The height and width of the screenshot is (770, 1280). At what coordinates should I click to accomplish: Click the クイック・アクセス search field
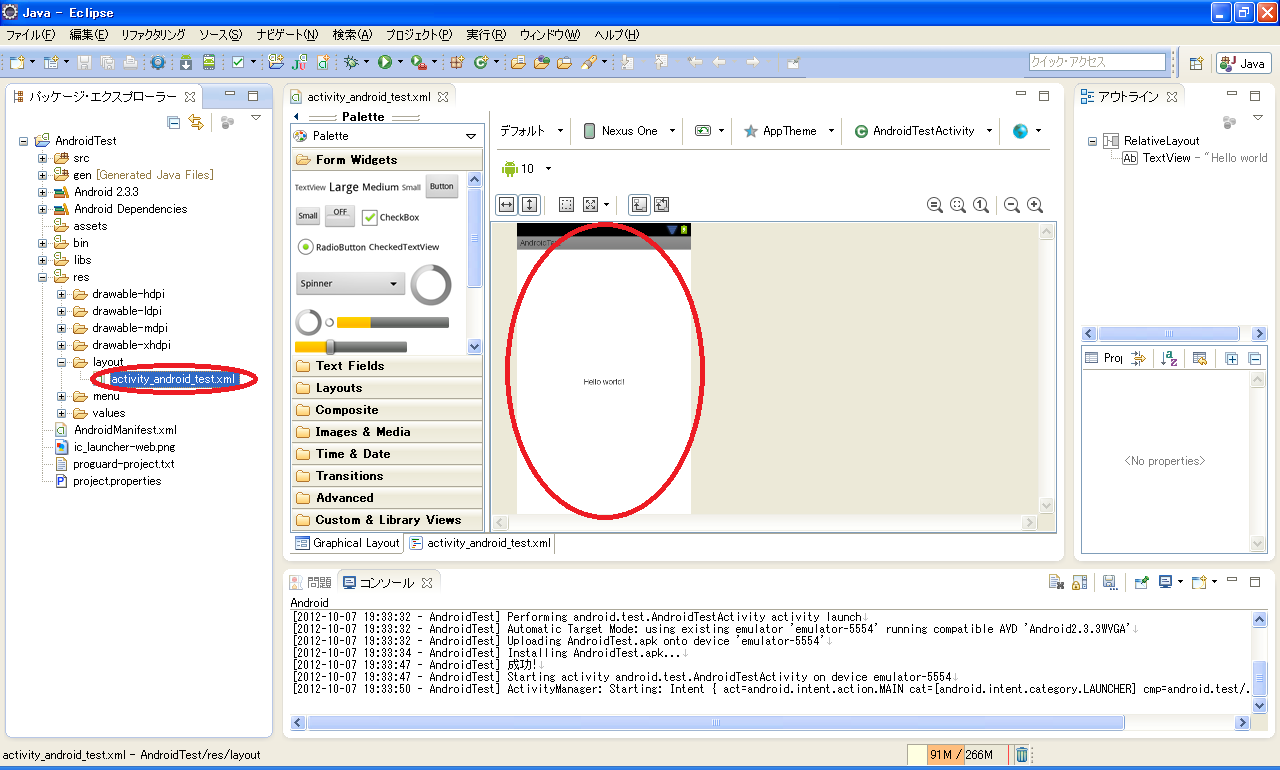1097,62
